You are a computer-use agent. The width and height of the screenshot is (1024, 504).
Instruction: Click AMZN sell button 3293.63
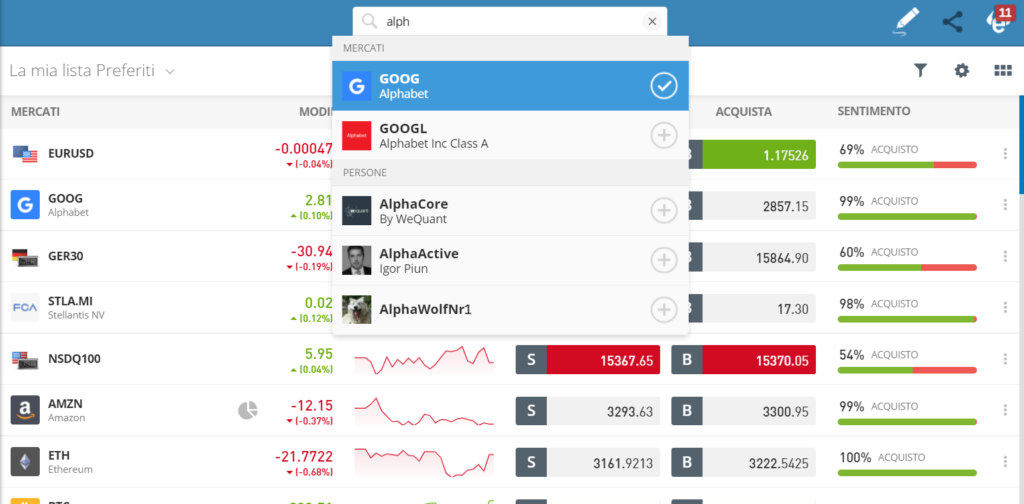click(x=588, y=411)
